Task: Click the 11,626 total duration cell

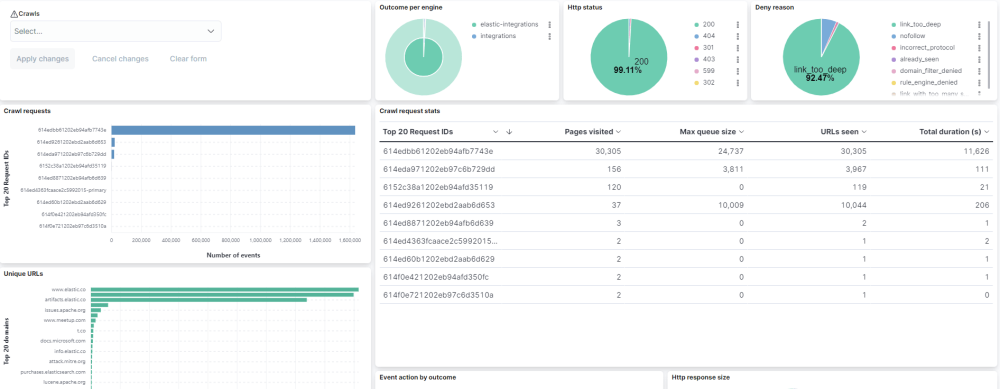Action: click(976, 151)
